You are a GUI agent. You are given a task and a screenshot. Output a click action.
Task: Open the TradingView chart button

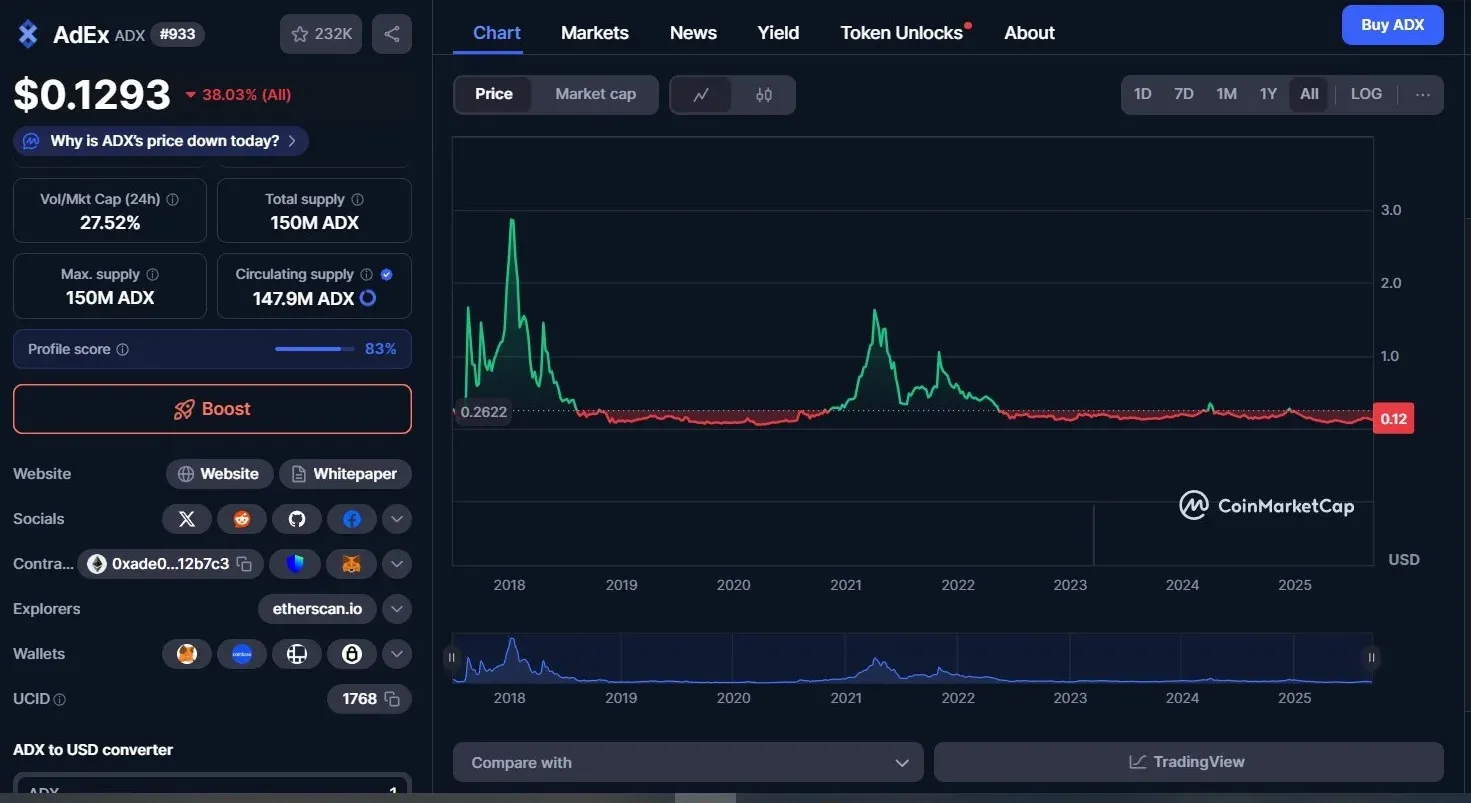click(1188, 762)
